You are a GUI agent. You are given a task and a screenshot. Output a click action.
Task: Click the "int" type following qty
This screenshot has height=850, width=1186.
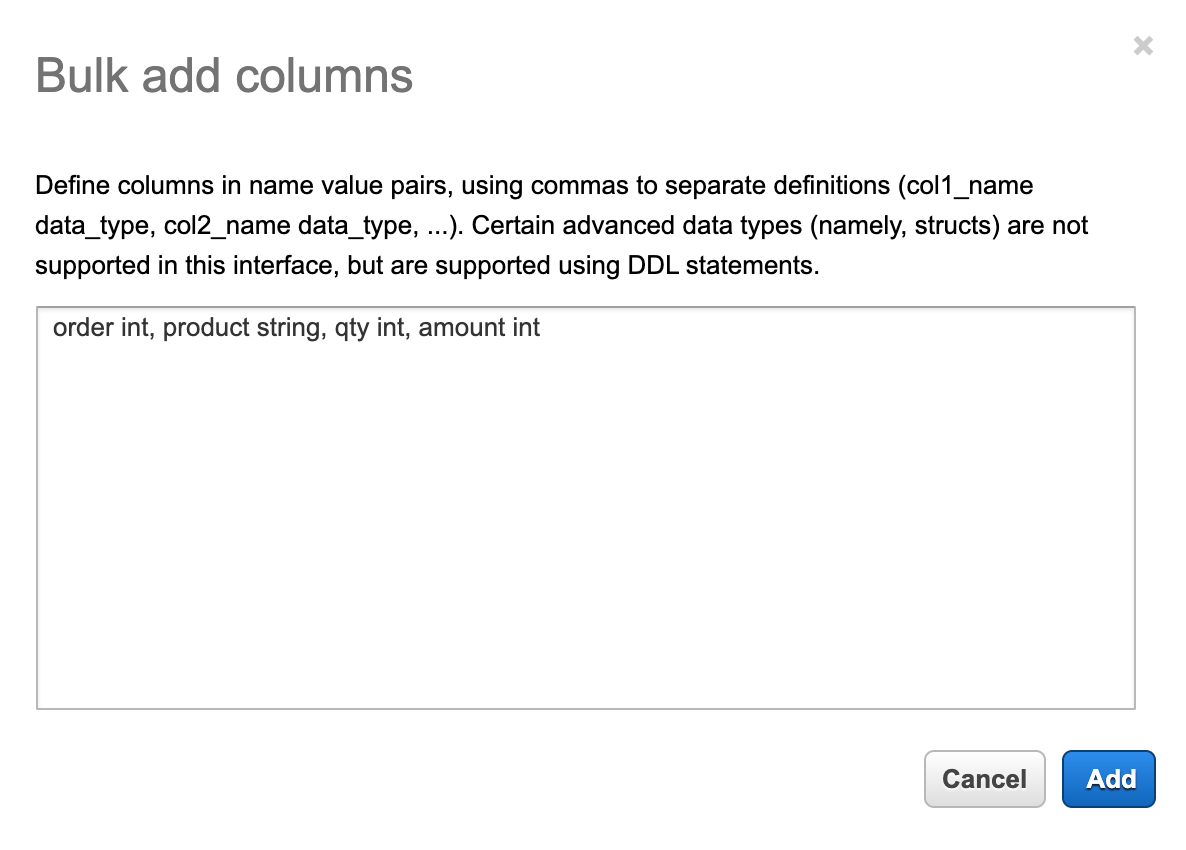(390, 328)
